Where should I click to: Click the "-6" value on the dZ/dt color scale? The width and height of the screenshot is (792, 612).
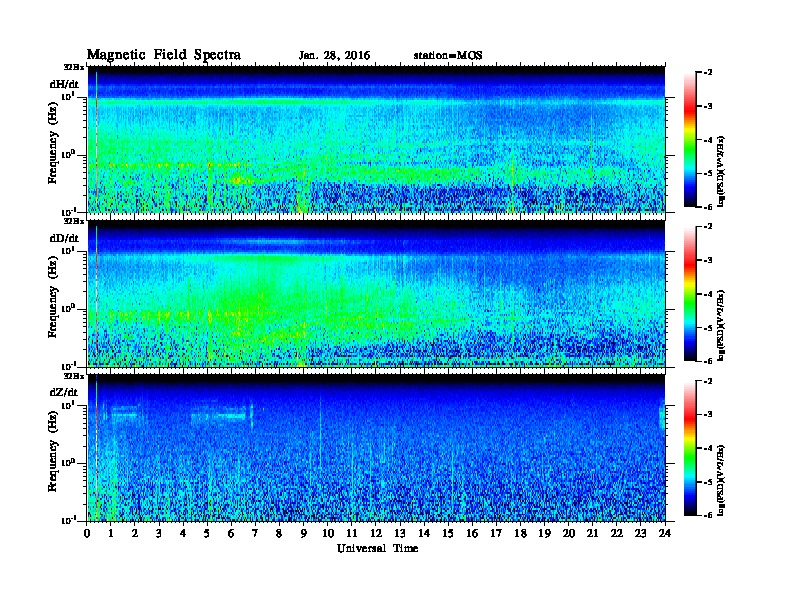point(708,515)
